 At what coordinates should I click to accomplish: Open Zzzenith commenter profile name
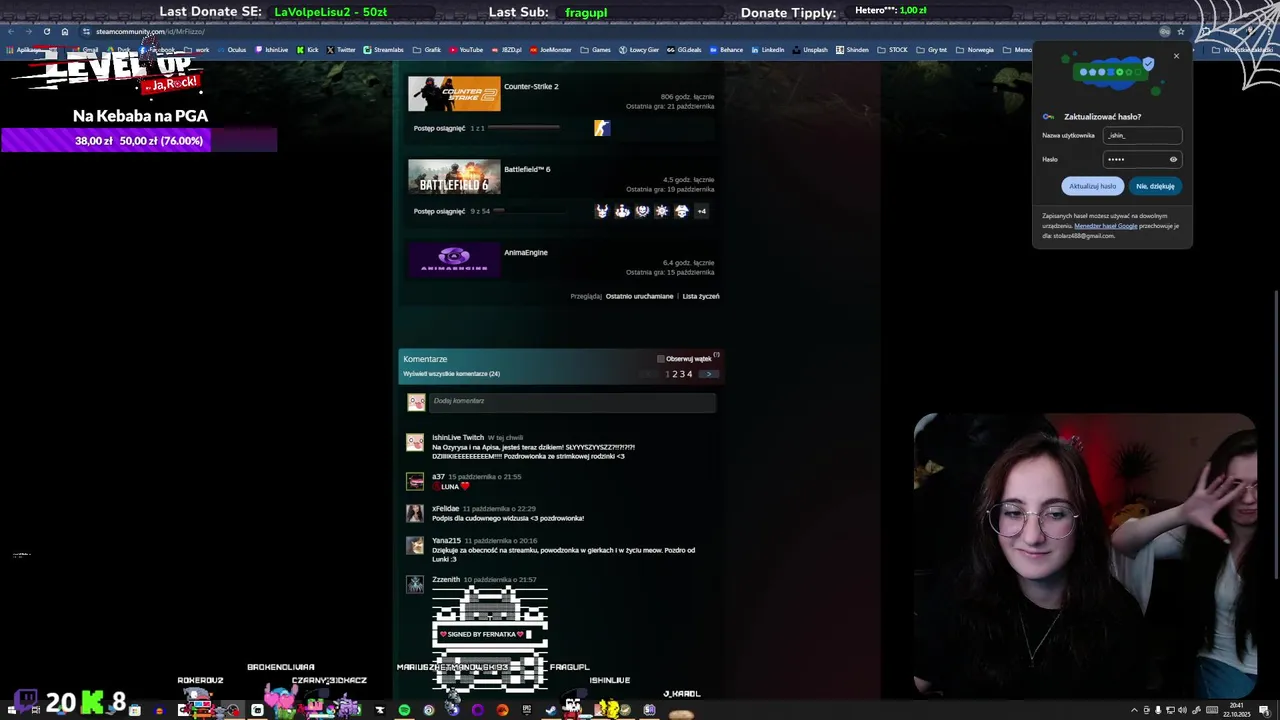[446, 580]
